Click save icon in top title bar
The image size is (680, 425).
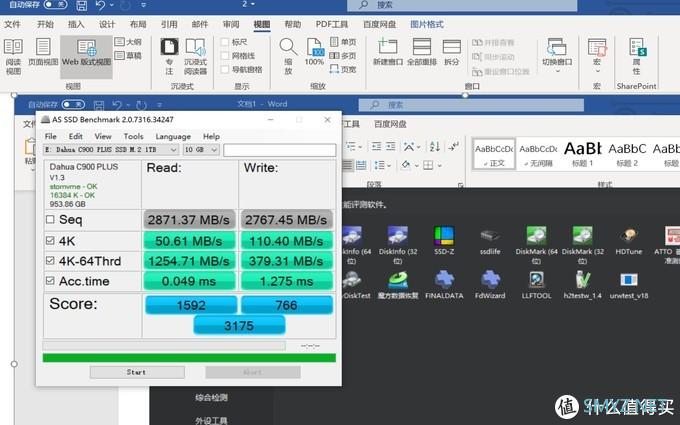[81, 6]
